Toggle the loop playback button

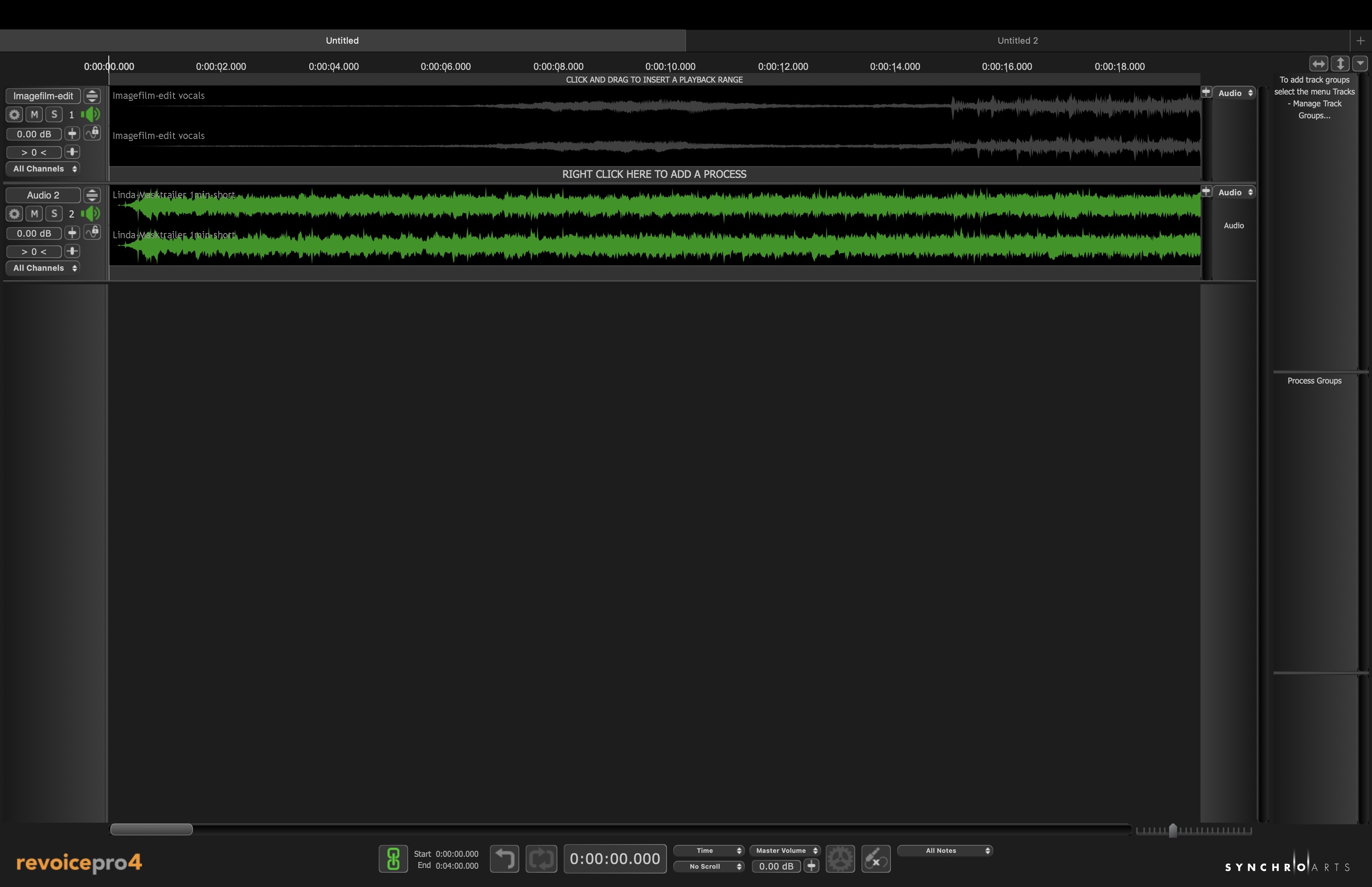coord(541,859)
